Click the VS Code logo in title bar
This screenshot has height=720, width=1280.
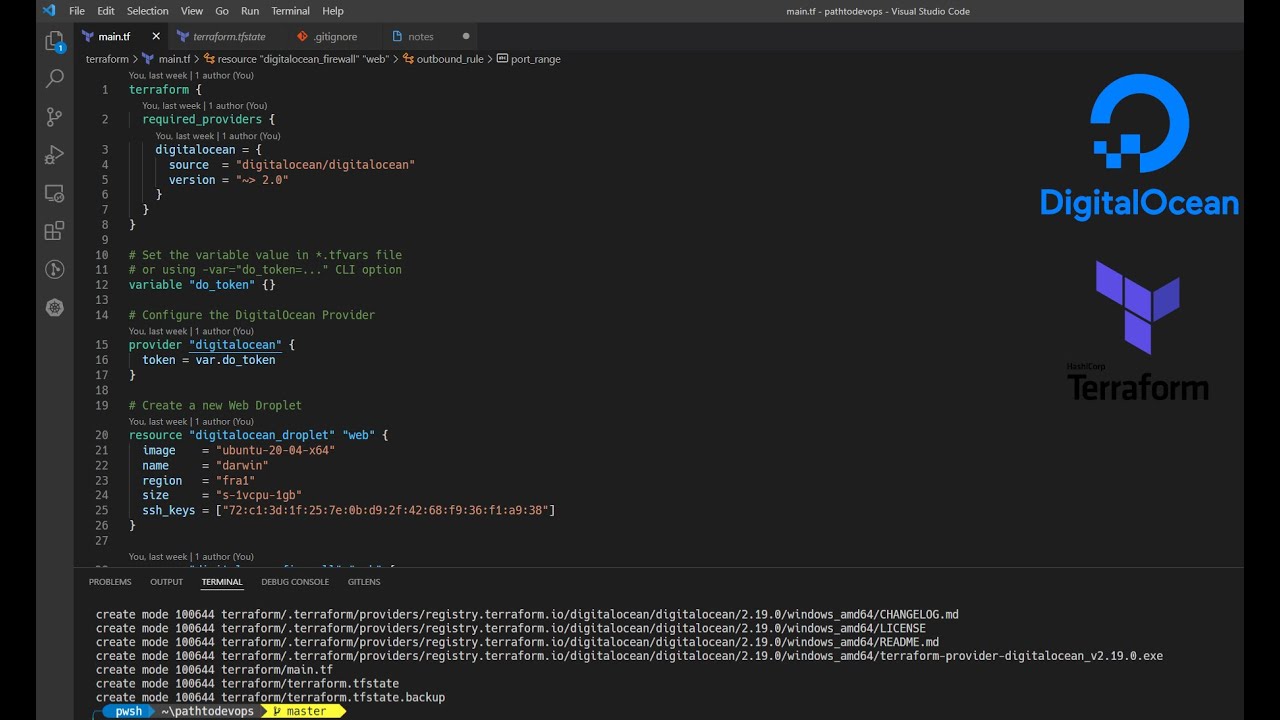[49, 11]
